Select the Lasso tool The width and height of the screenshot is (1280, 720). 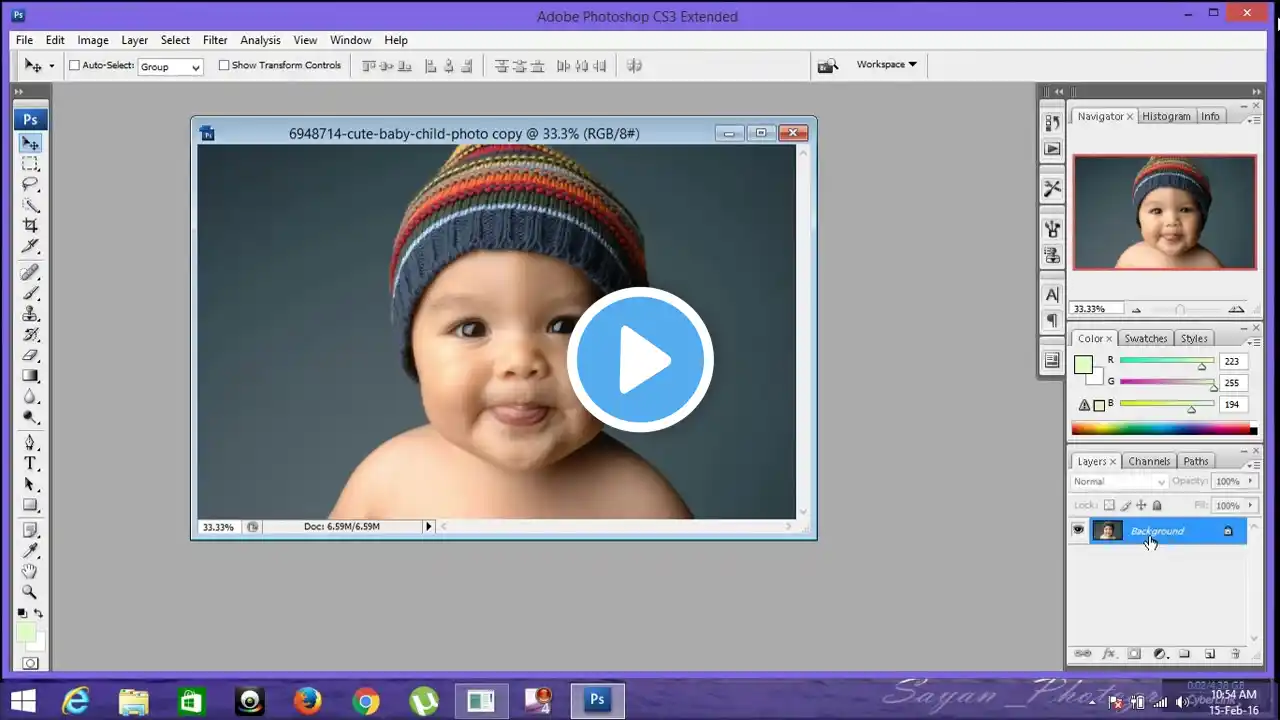pyautogui.click(x=30, y=184)
